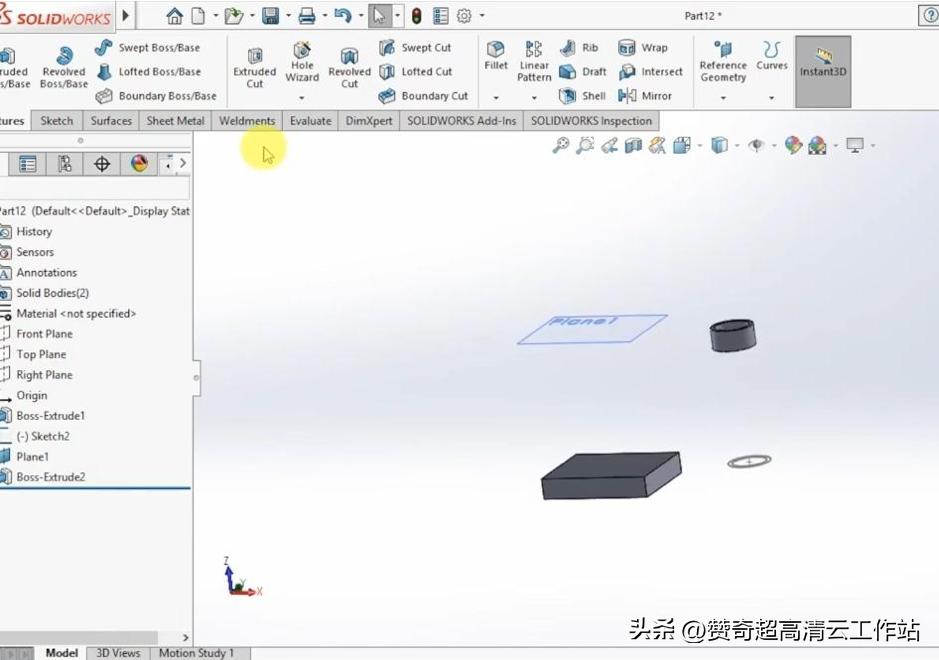The width and height of the screenshot is (939, 660).
Task: Switch to the Sheet Metal tab
Action: (x=174, y=120)
